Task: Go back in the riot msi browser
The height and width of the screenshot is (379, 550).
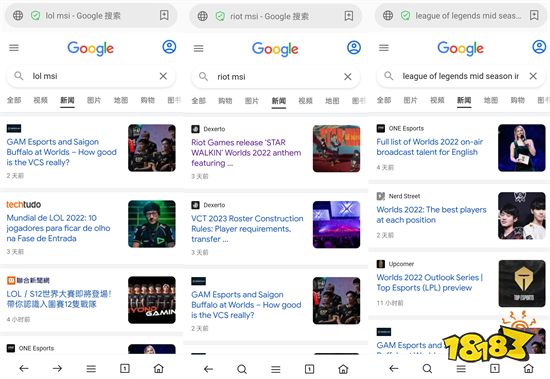Action: coord(208,369)
